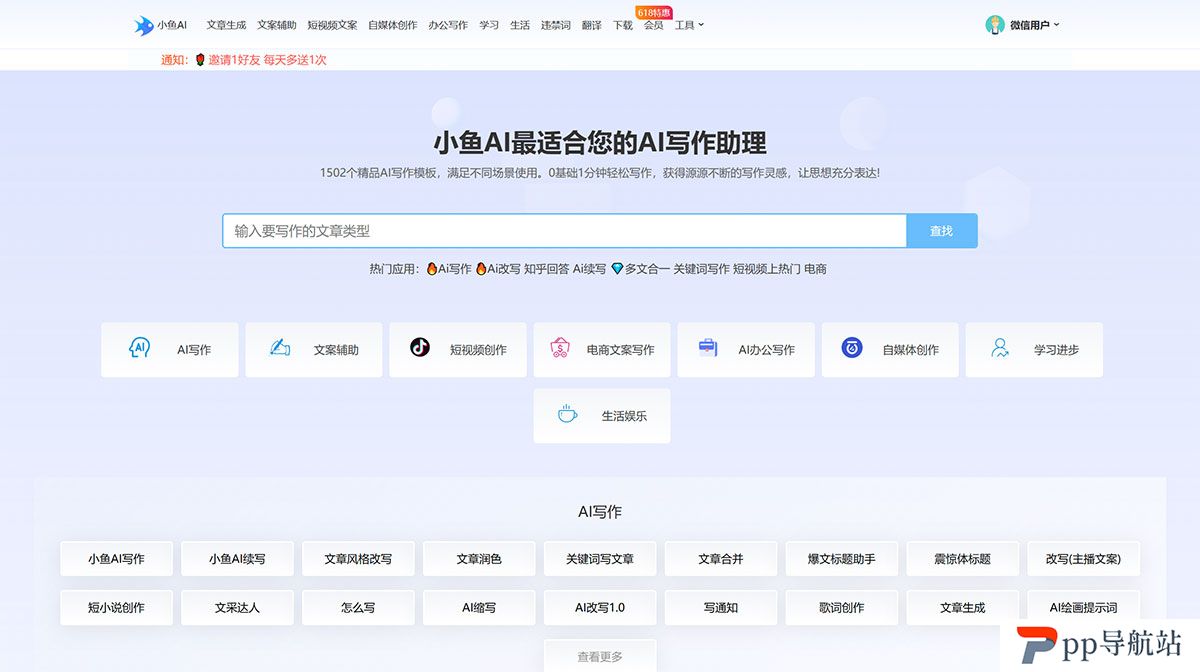This screenshot has width=1200, height=672.
Task: Click the 自媒体创作 round icon
Action: coord(852,348)
